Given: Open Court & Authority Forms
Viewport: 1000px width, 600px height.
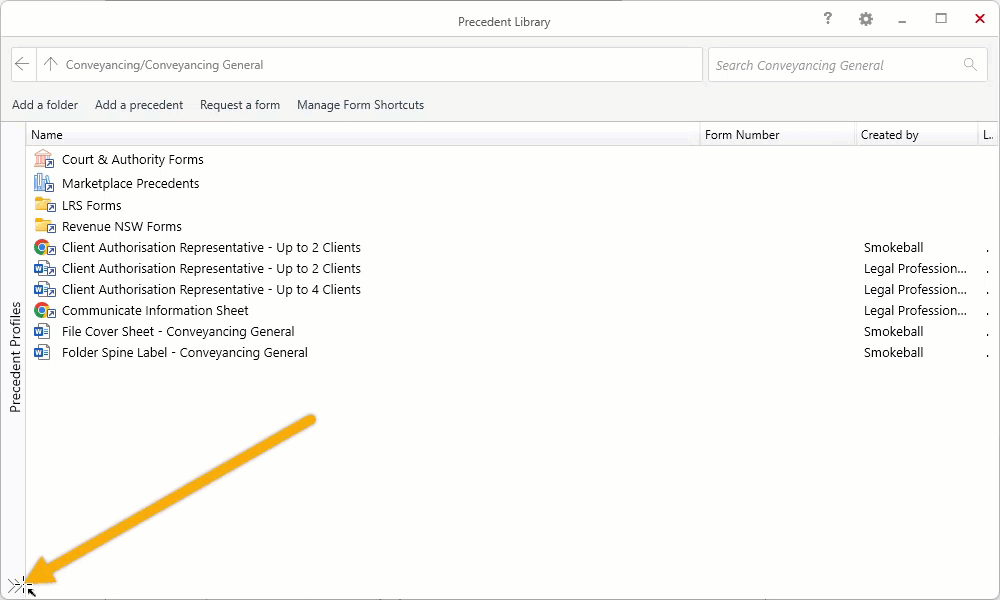Looking at the screenshot, I should pos(133,159).
